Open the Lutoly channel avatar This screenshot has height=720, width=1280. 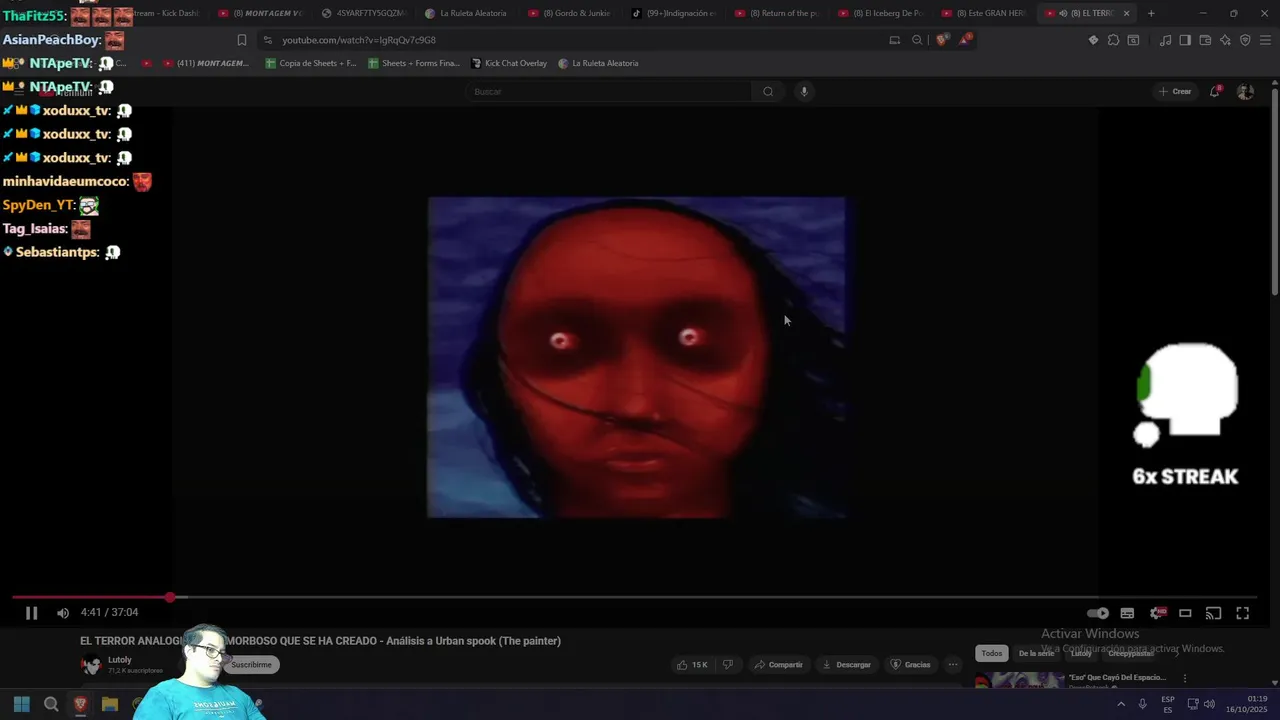click(91, 665)
